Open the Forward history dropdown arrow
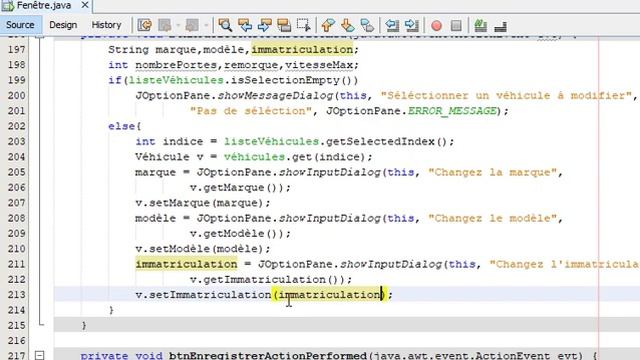Screen dimensions: 640x360 pos(206,25)
